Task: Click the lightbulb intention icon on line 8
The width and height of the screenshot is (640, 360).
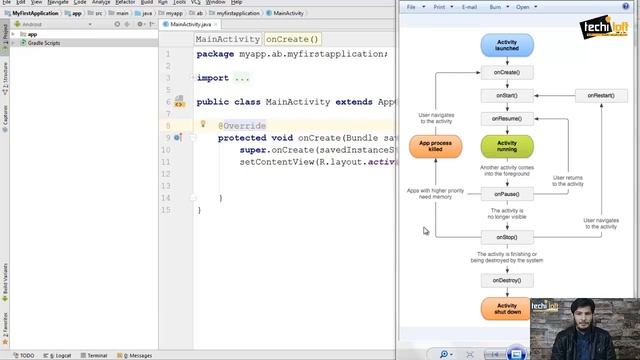Action: pyautogui.click(x=203, y=124)
